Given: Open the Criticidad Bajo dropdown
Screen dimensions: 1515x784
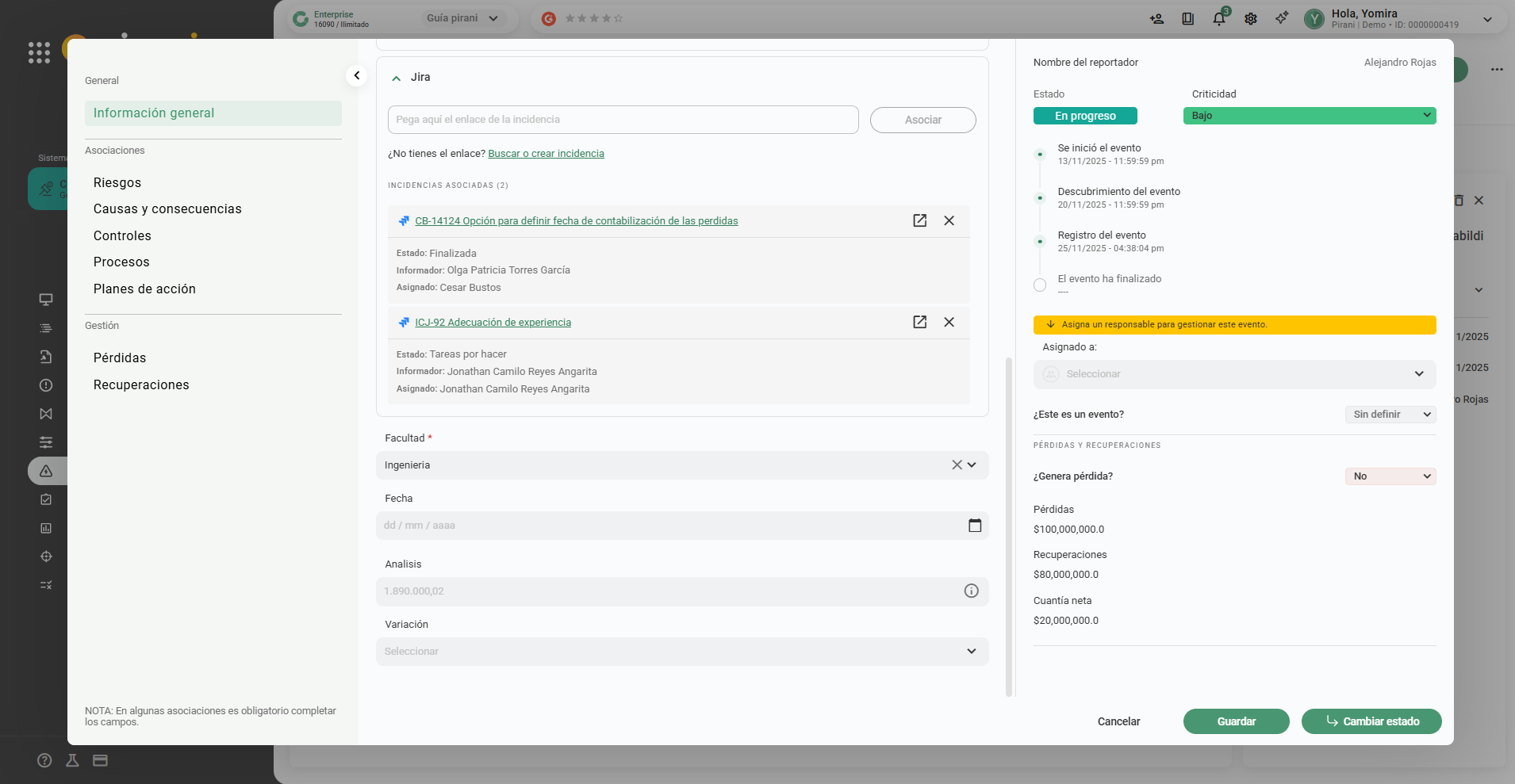Looking at the screenshot, I should tap(1309, 116).
